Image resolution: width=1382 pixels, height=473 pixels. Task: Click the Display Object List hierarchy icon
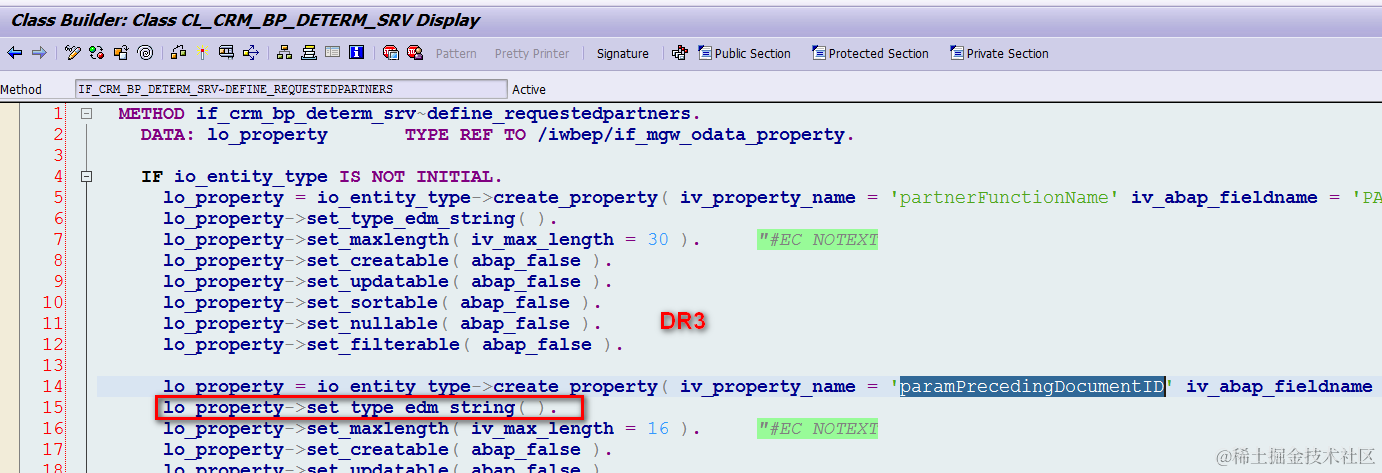(x=284, y=53)
